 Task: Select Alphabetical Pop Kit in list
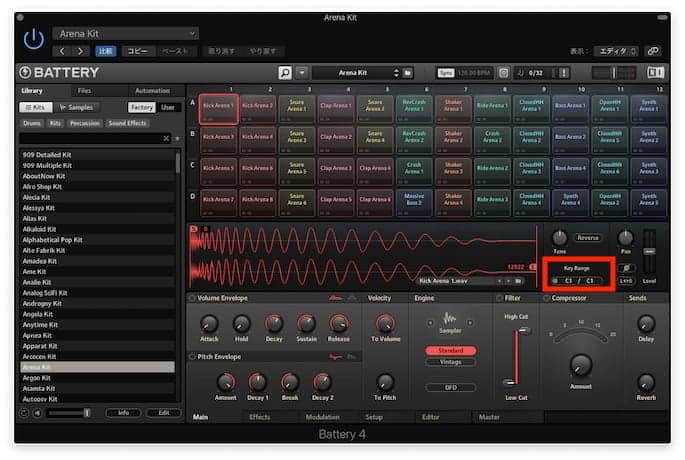tap(98, 240)
